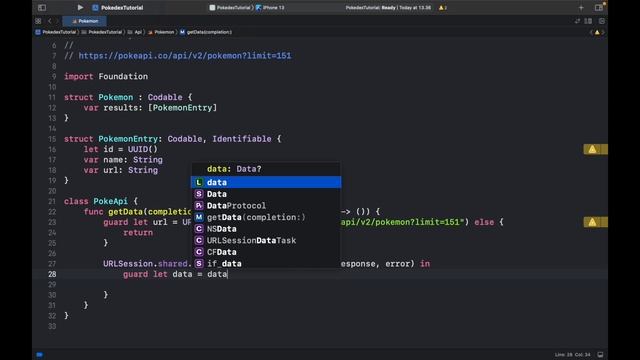Open the Api group breadcrumb

(135, 32)
